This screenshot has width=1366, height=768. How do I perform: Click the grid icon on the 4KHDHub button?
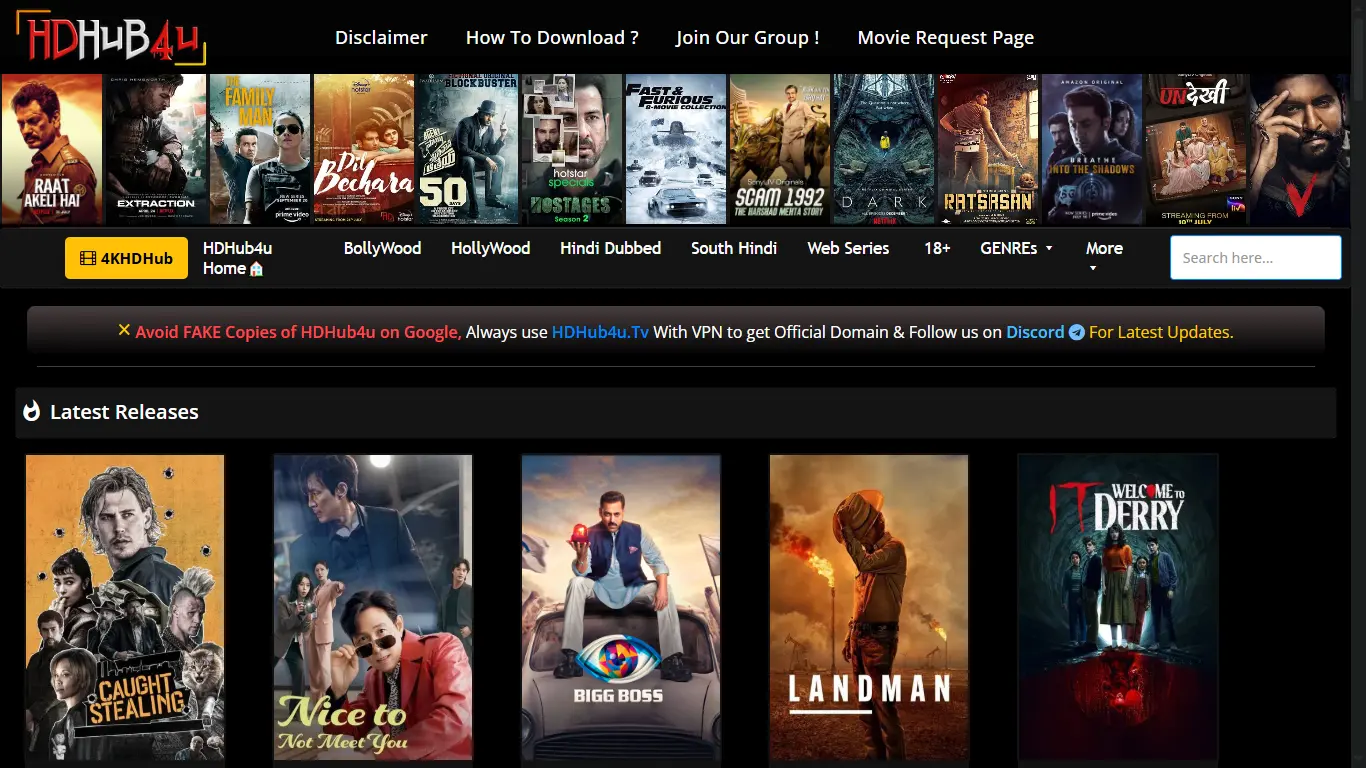click(x=88, y=258)
